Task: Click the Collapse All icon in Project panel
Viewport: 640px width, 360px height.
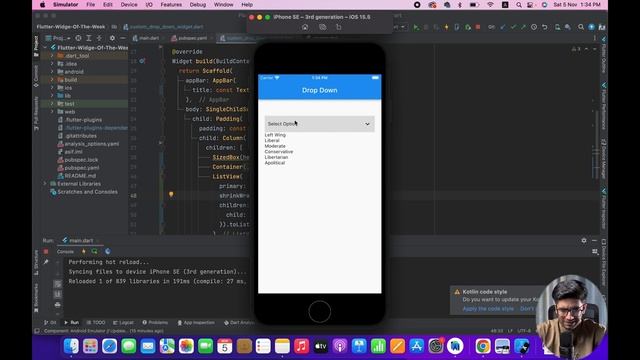Action: tap(99, 38)
